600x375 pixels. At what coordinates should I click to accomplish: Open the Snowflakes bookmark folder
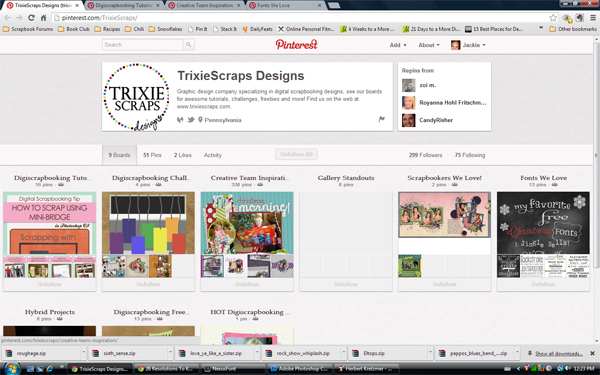click(x=165, y=29)
